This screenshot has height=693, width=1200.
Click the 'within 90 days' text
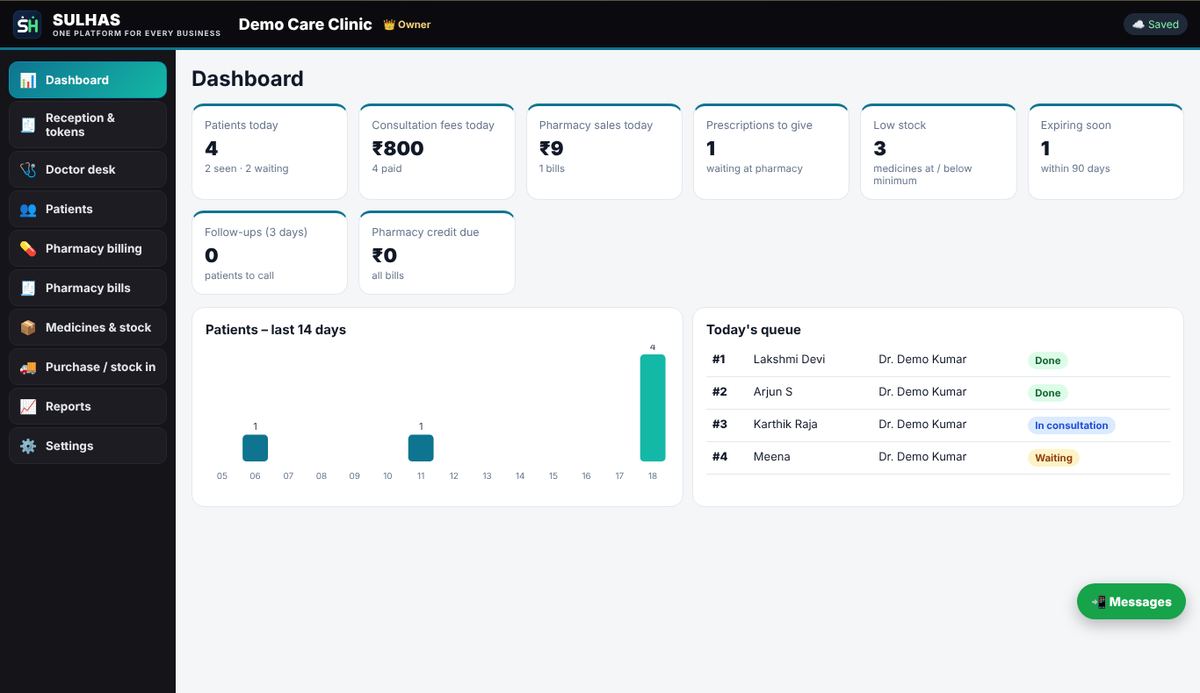[x=1075, y=169]
